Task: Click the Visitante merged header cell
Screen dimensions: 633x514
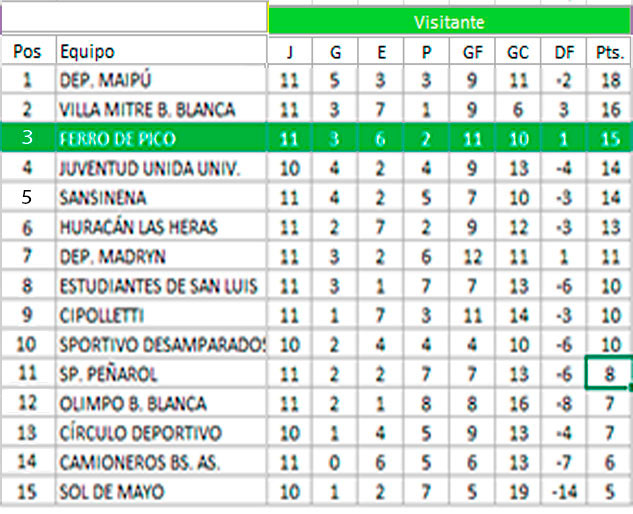Action: tap(450, 20)
